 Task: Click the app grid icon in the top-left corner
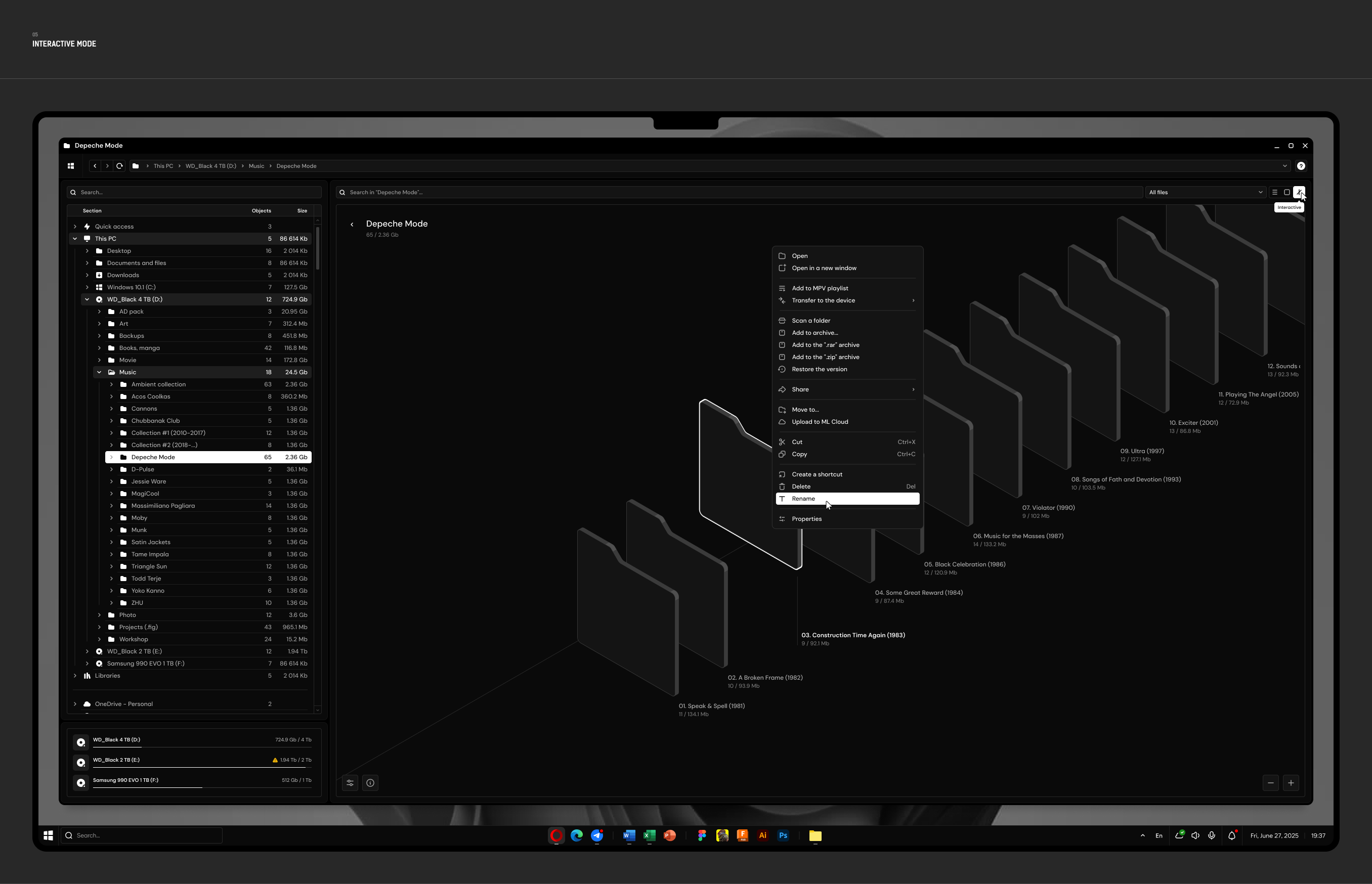point(71,166)
